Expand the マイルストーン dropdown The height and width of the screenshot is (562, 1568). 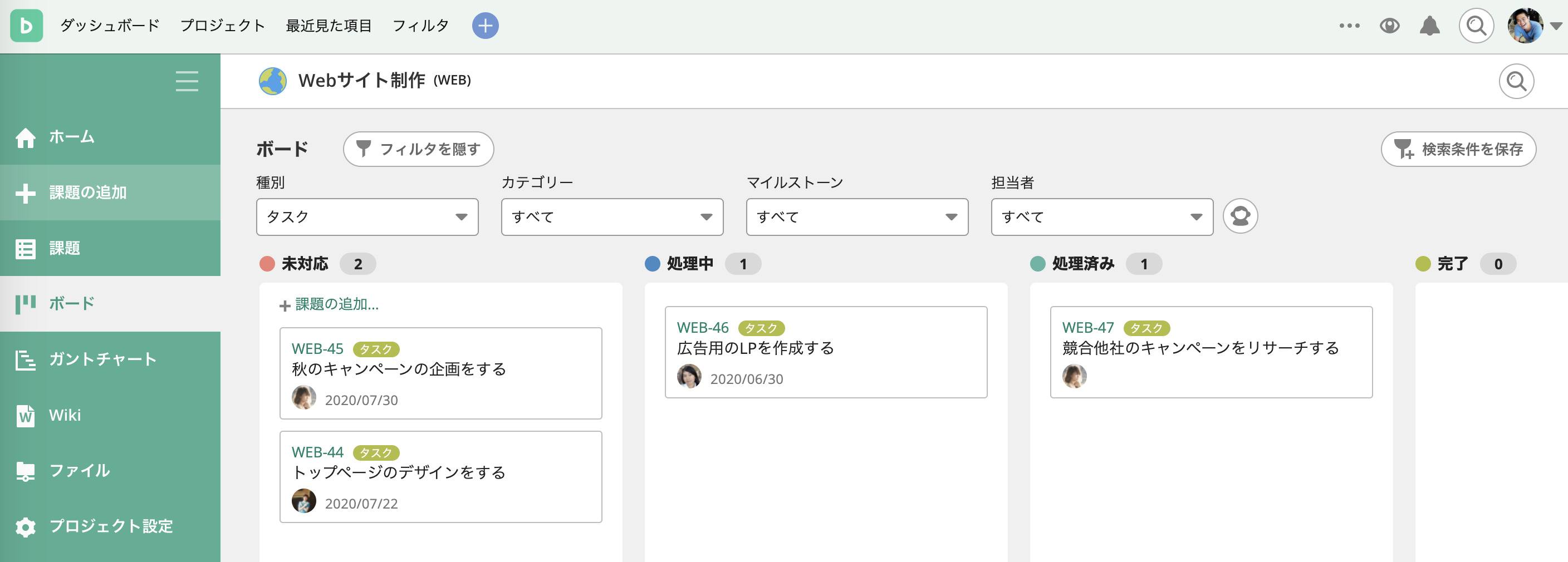(x=856, y=216)
